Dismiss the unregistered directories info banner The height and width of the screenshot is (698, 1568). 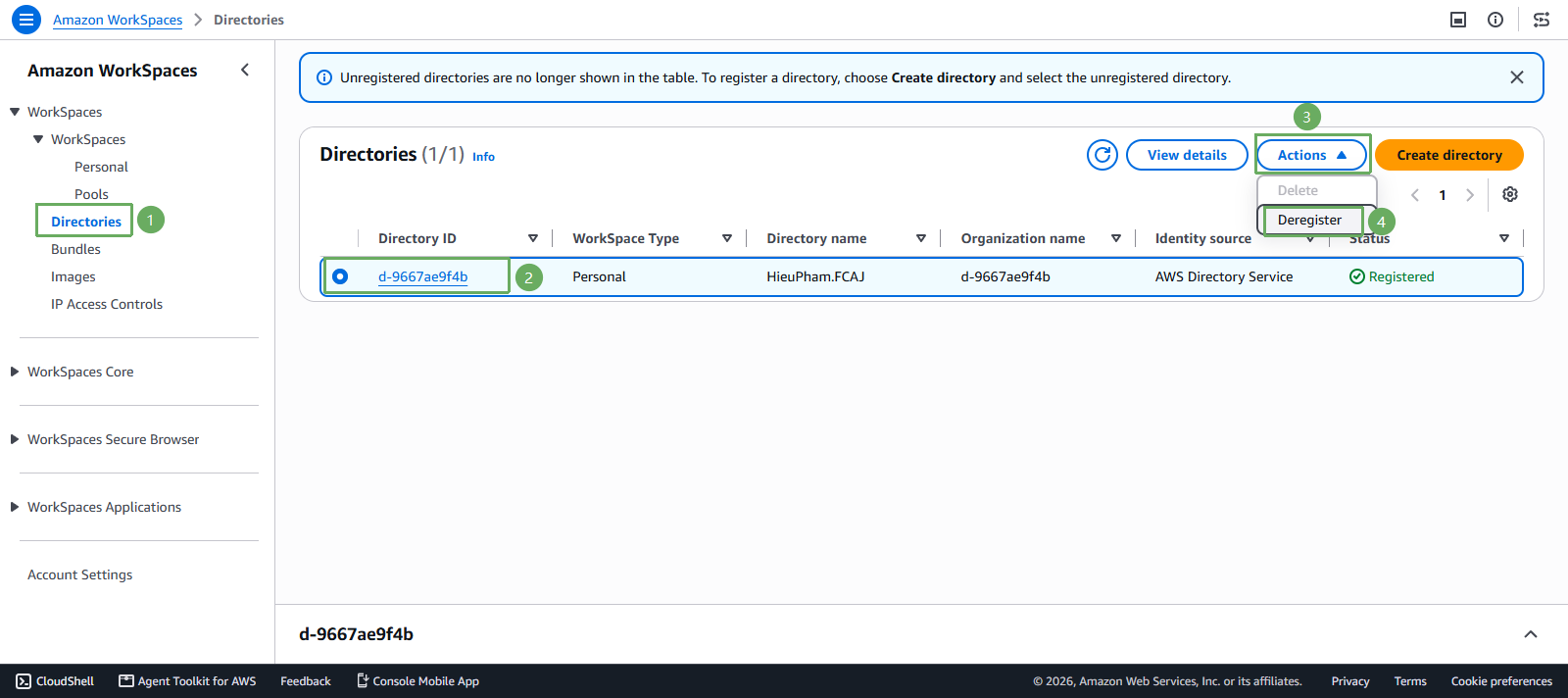1516,77
